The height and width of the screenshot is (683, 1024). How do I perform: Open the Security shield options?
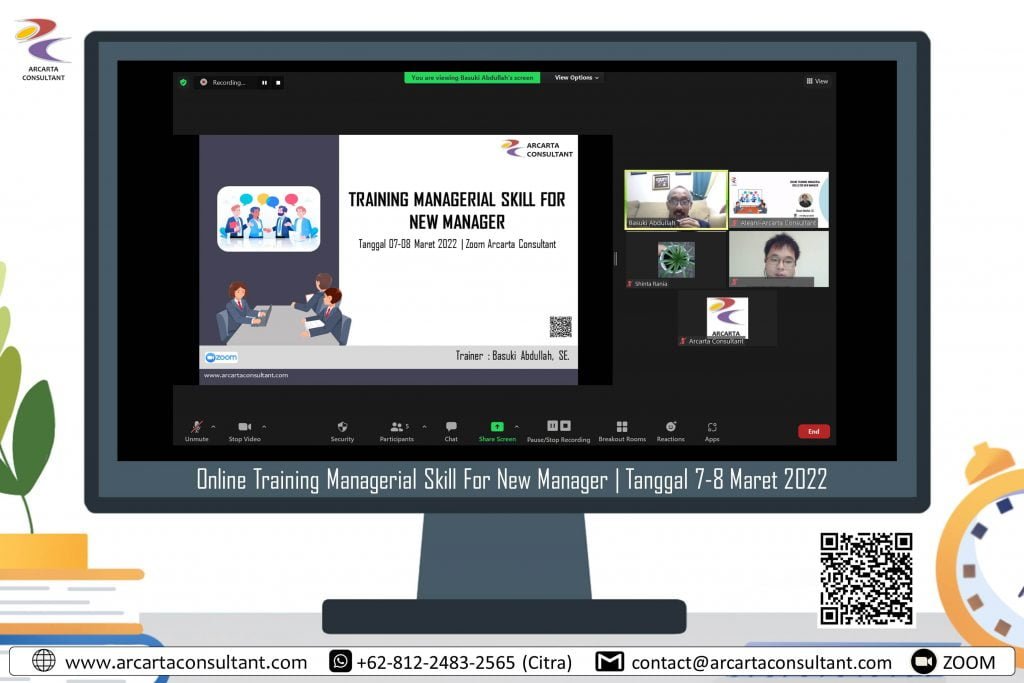tap(342, 427)
